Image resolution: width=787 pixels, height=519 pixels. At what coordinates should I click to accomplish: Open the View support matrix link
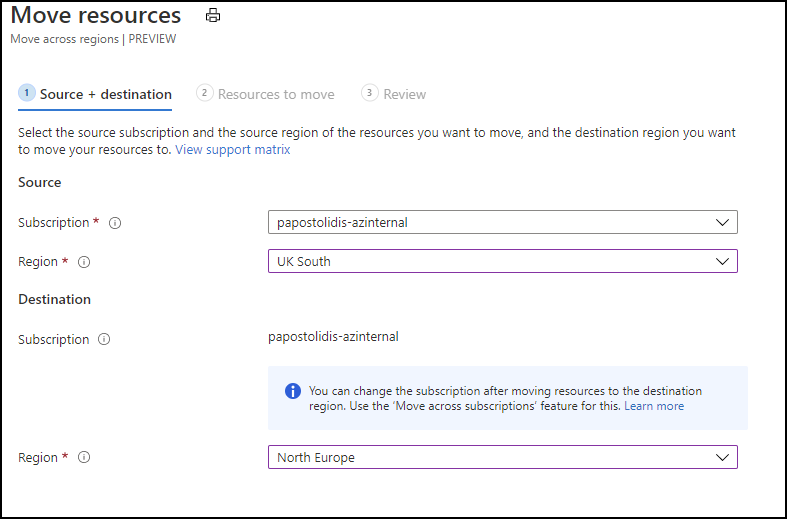pos(232,149)
